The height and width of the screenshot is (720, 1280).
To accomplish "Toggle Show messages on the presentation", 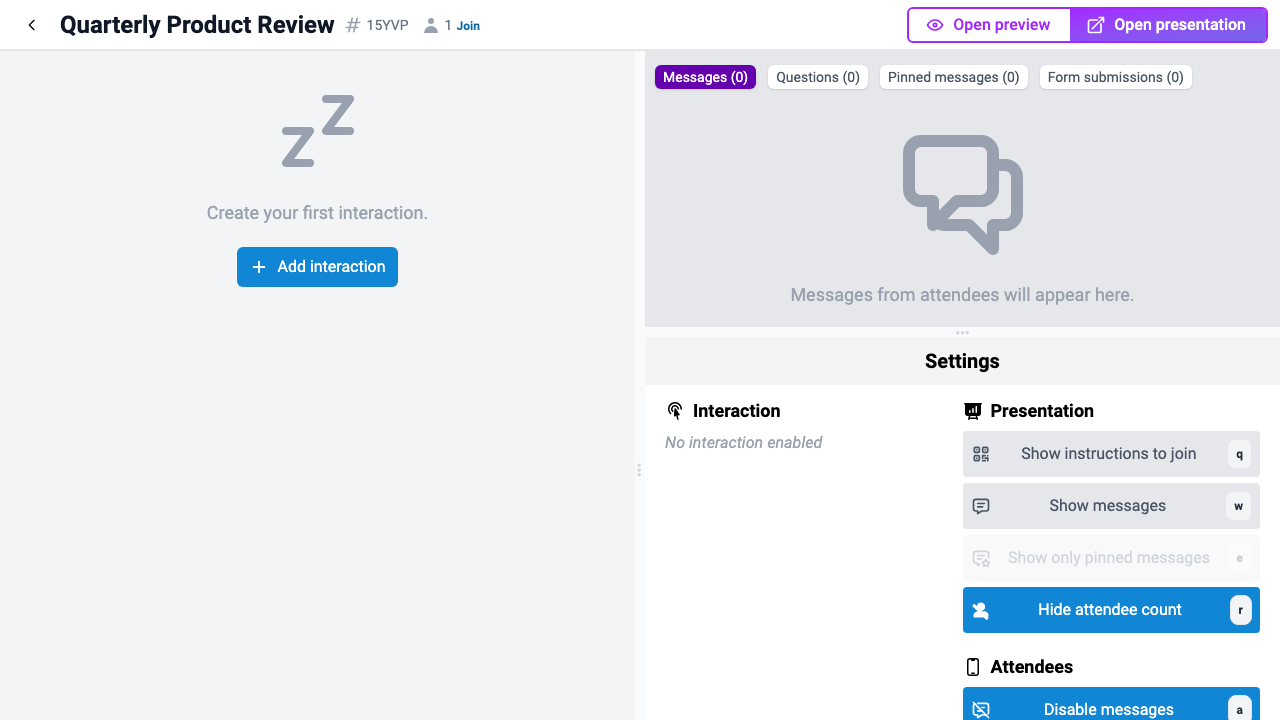I will [x=1111, y=506].
